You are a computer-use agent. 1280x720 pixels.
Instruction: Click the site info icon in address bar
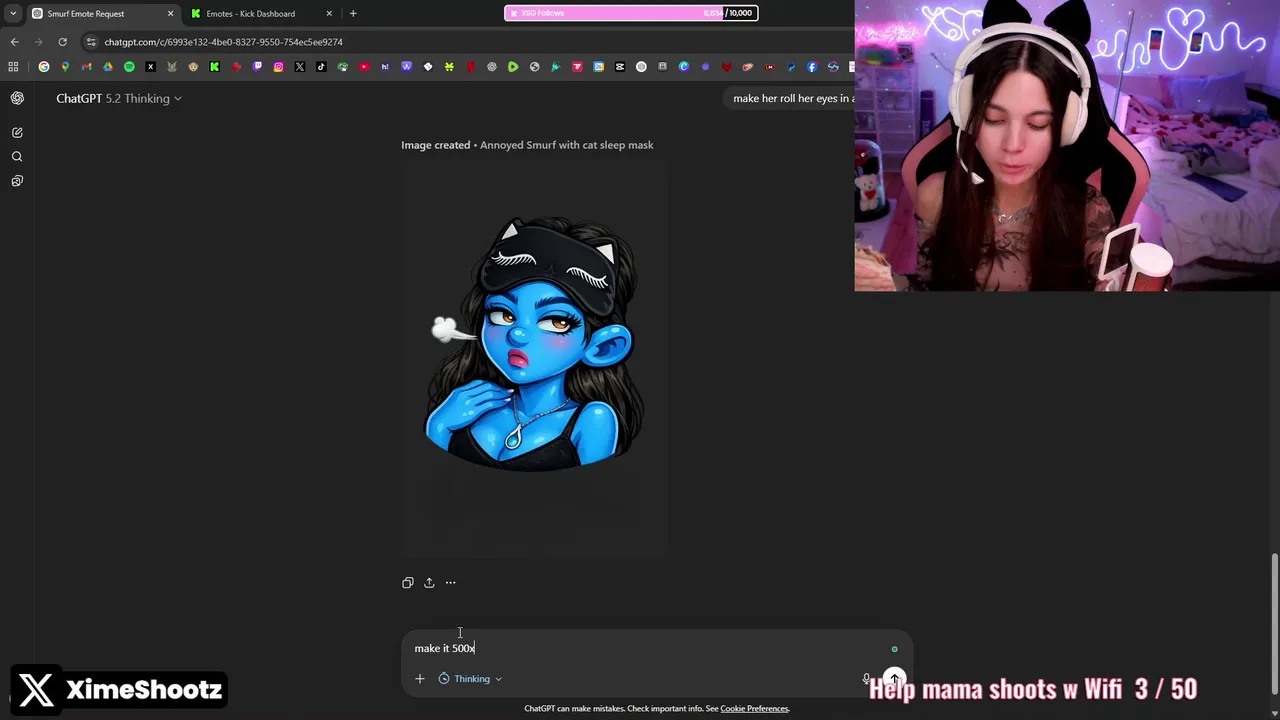pyautogui.click(x=91, y=42)
